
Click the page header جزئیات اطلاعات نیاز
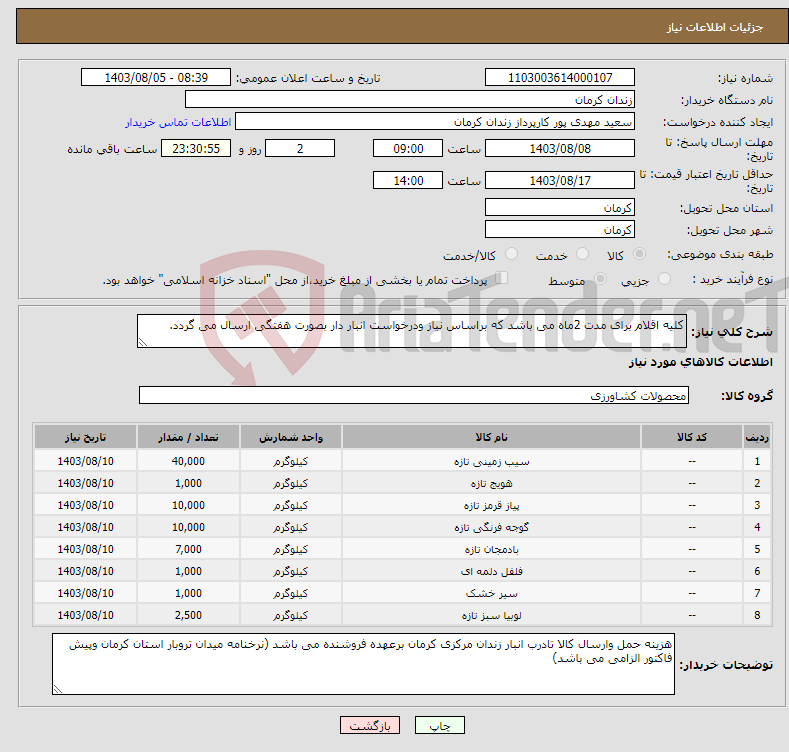715,27
